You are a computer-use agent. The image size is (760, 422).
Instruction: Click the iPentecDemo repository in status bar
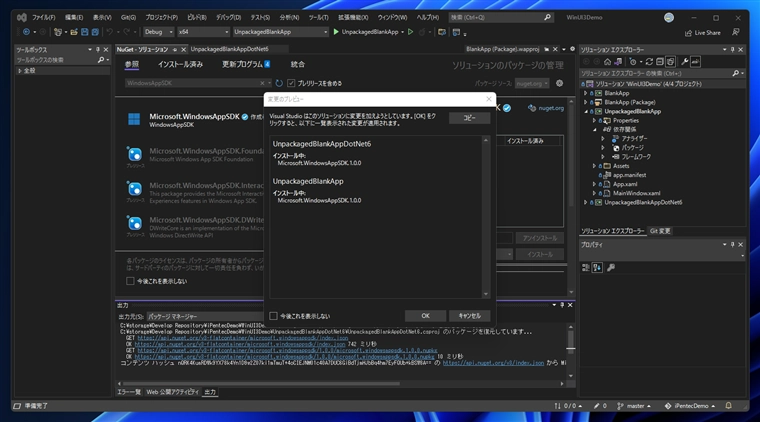point(690,406)
